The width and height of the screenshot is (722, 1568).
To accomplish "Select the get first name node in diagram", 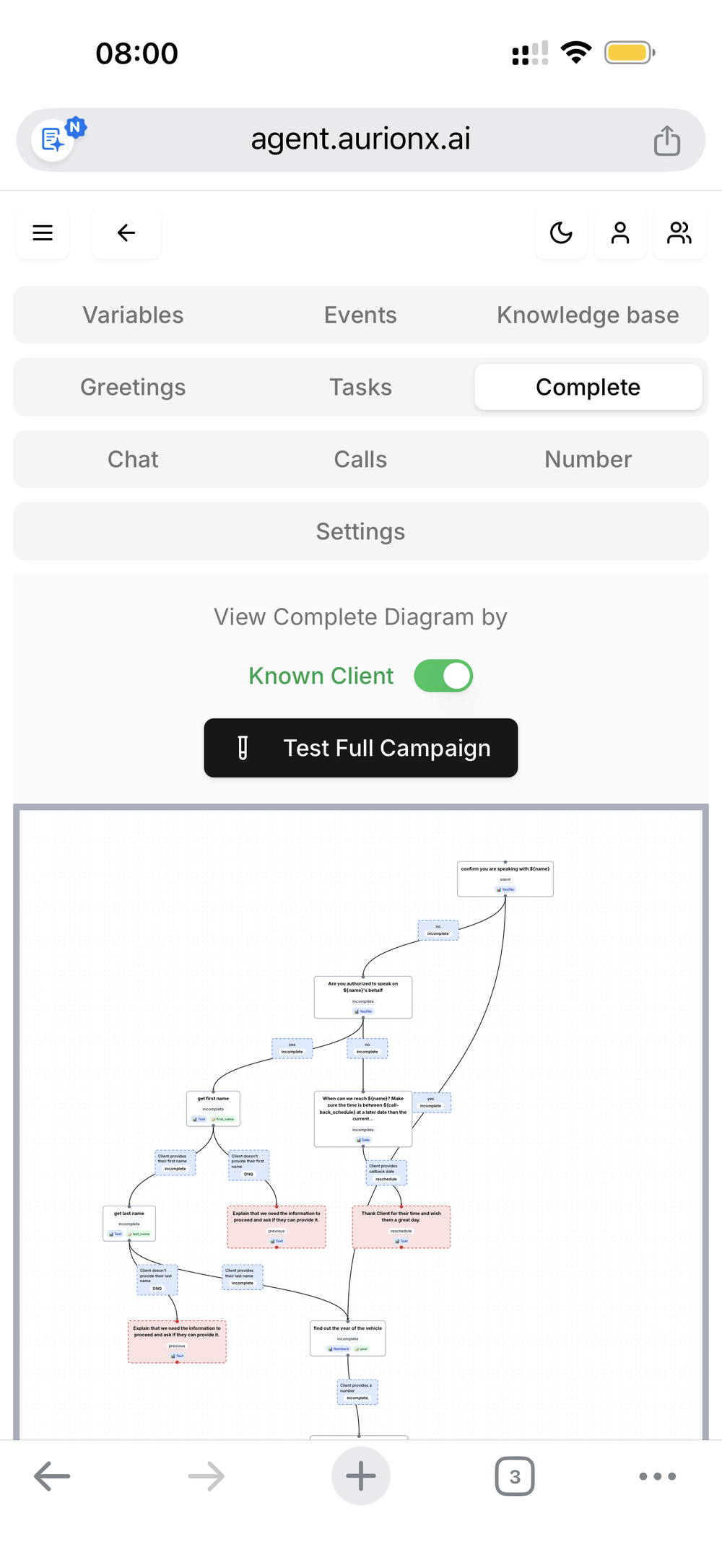I will (214, 1107).
